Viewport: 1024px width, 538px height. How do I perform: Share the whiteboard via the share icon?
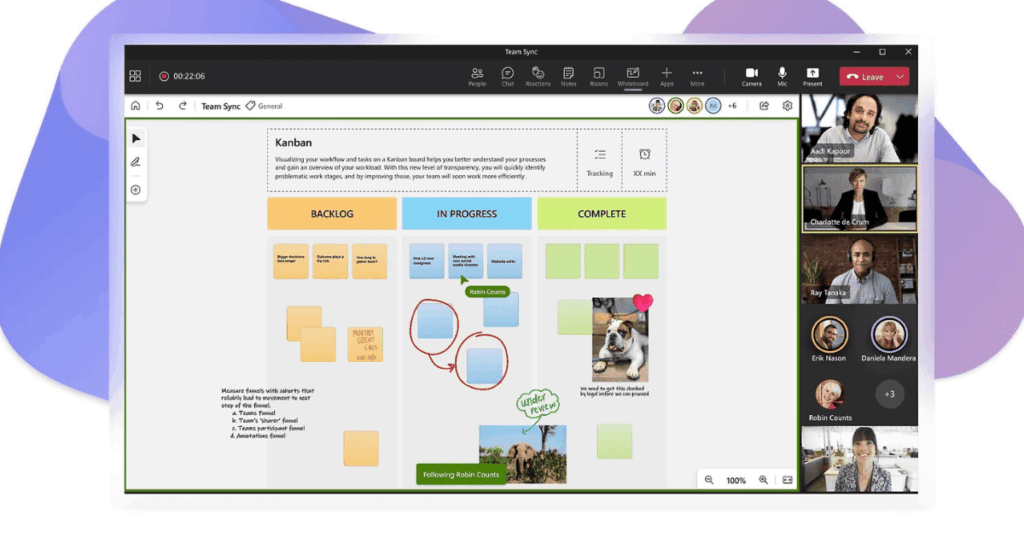point(763,106)
